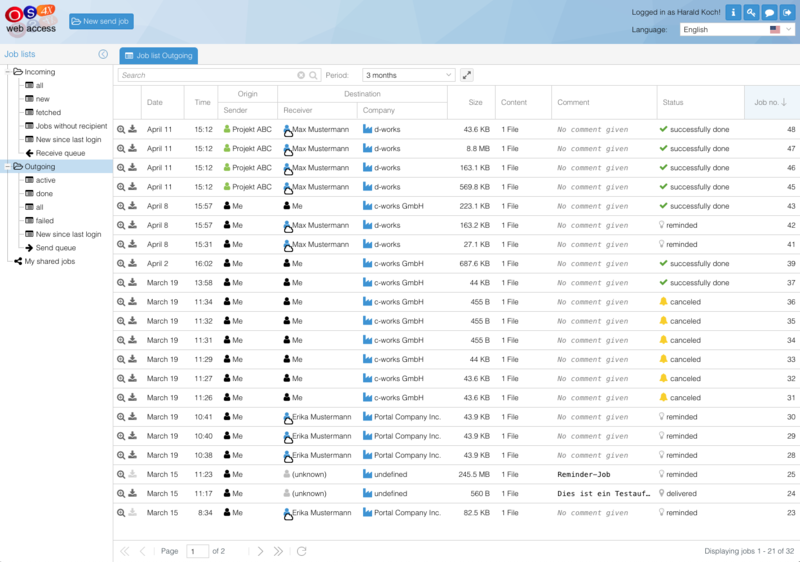Open the change password key icon
800x562 pixels.
[x=751, y=13]
